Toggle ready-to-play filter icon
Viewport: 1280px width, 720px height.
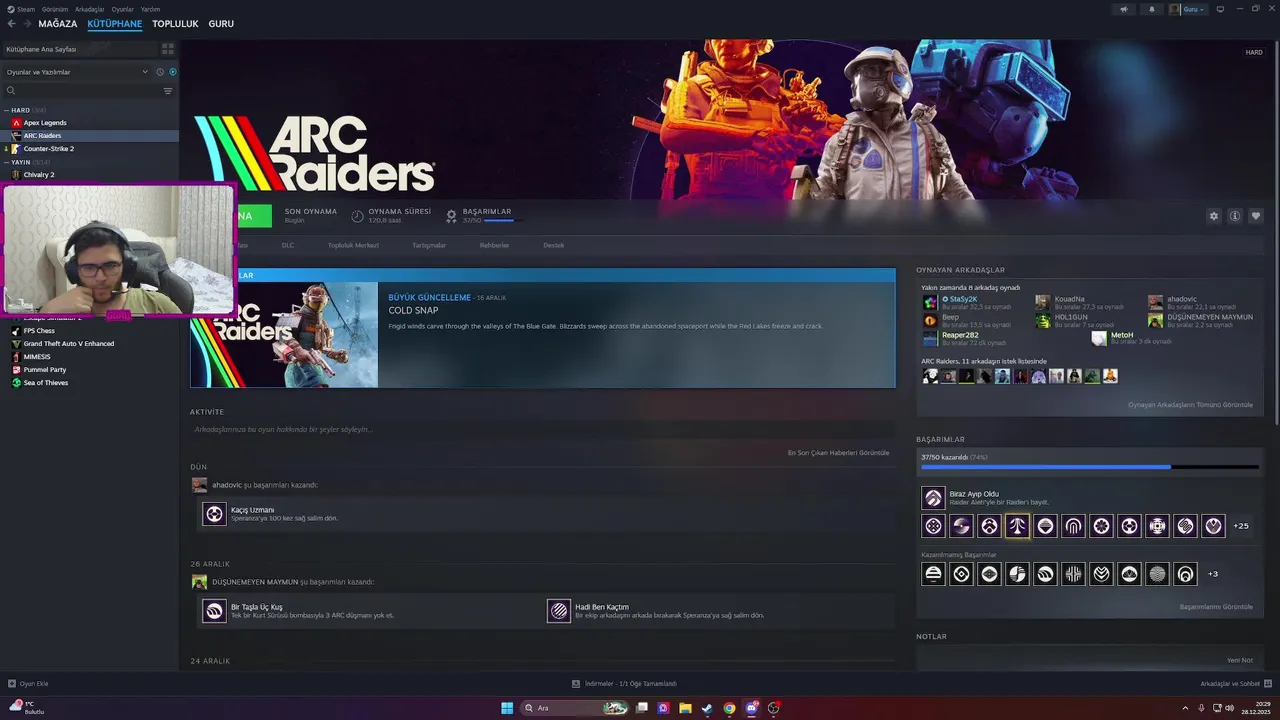coord(172,72)
